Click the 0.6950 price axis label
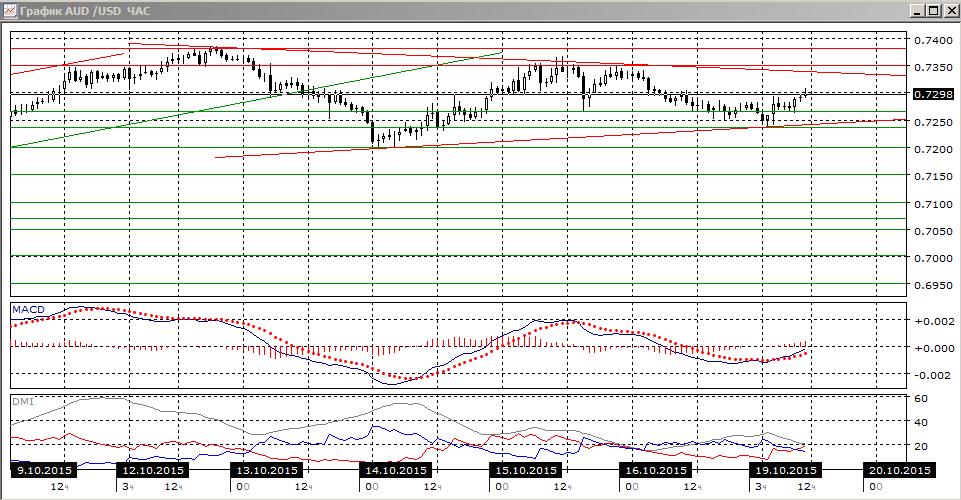Viewport: 961px width, 500px height. [933, 286]
